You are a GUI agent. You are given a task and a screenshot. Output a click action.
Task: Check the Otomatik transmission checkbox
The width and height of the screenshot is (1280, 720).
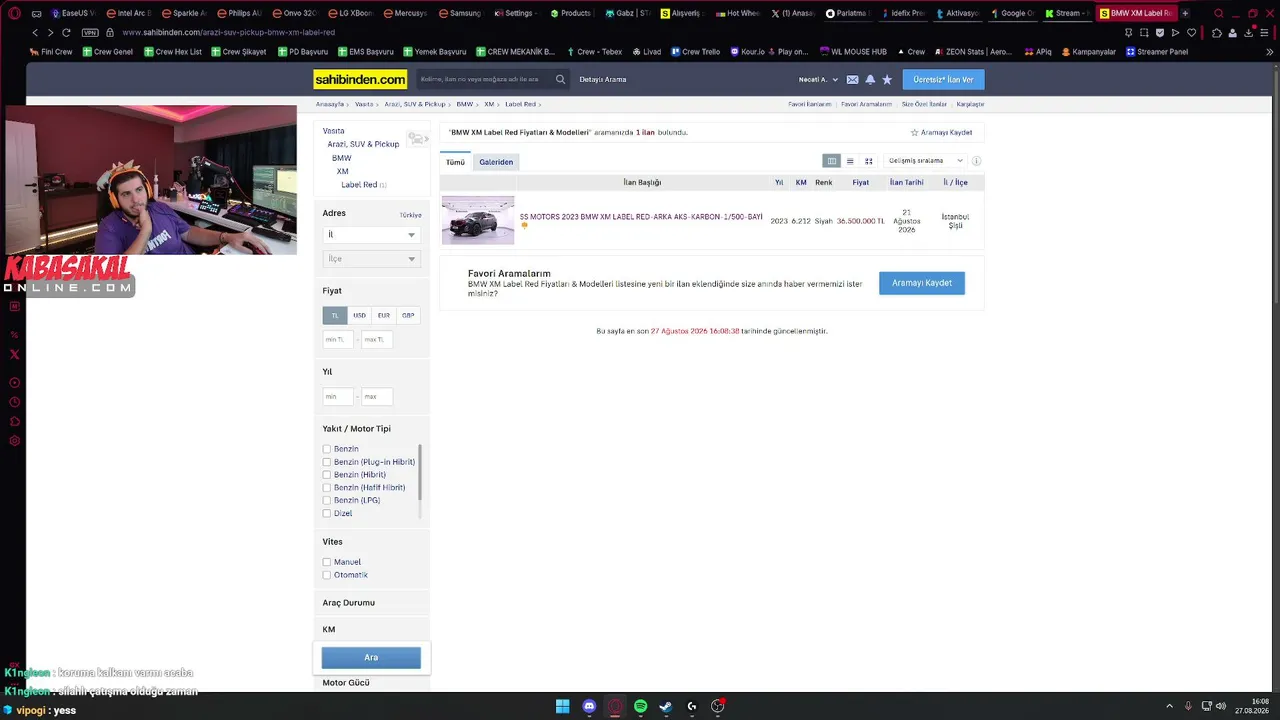click(x=327, y=575)
